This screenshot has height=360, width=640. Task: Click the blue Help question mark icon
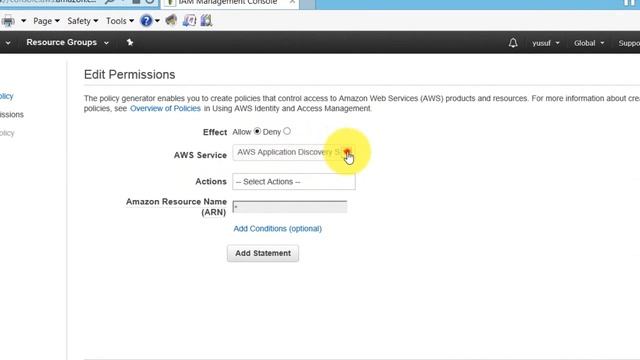pyautogui.click(x=146, y=21)
